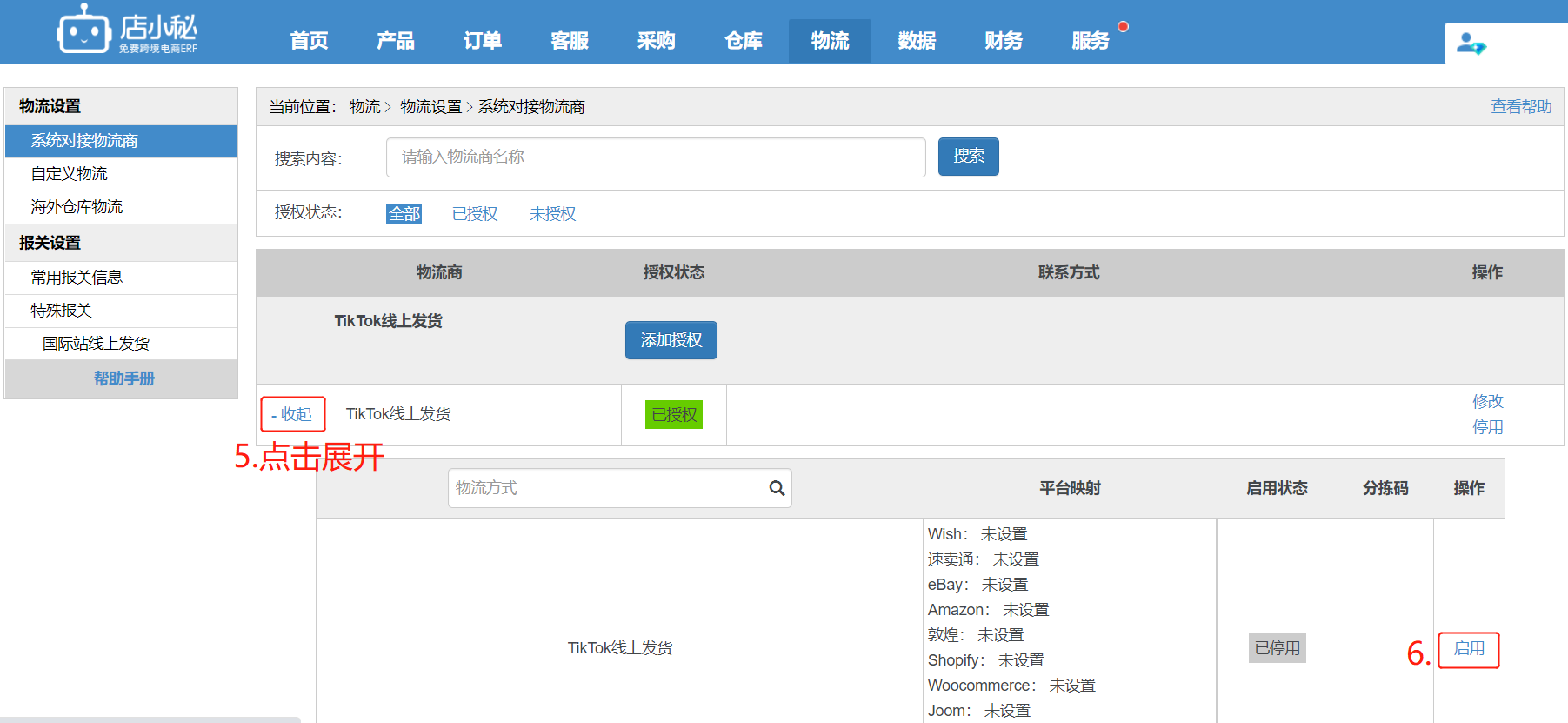Click the horizontal scrollbar at the bottom
This screenshot has width=1568, height=723.
click(150, 720)
